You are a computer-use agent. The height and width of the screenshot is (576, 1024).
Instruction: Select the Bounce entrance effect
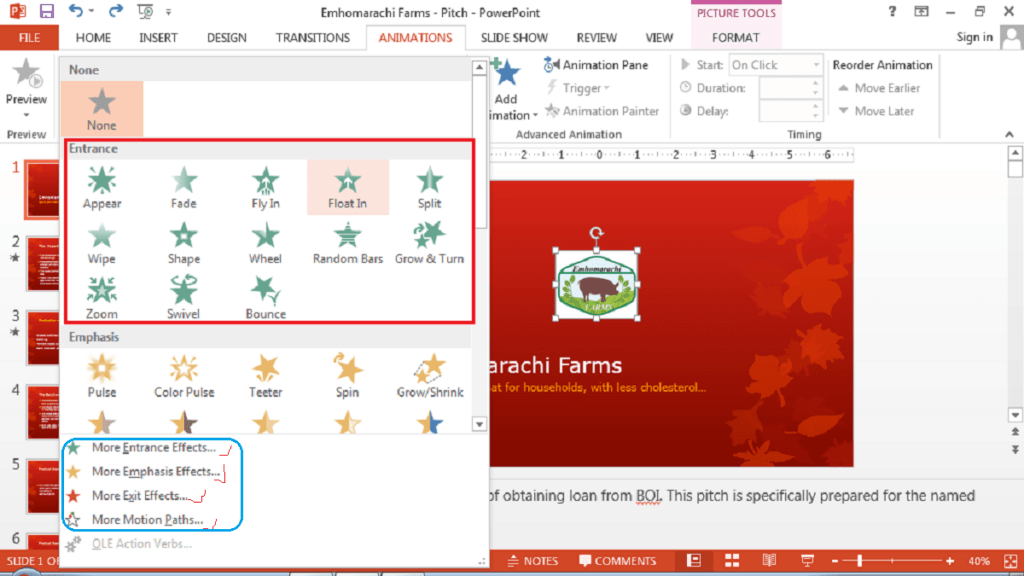(x=265, y=296)
